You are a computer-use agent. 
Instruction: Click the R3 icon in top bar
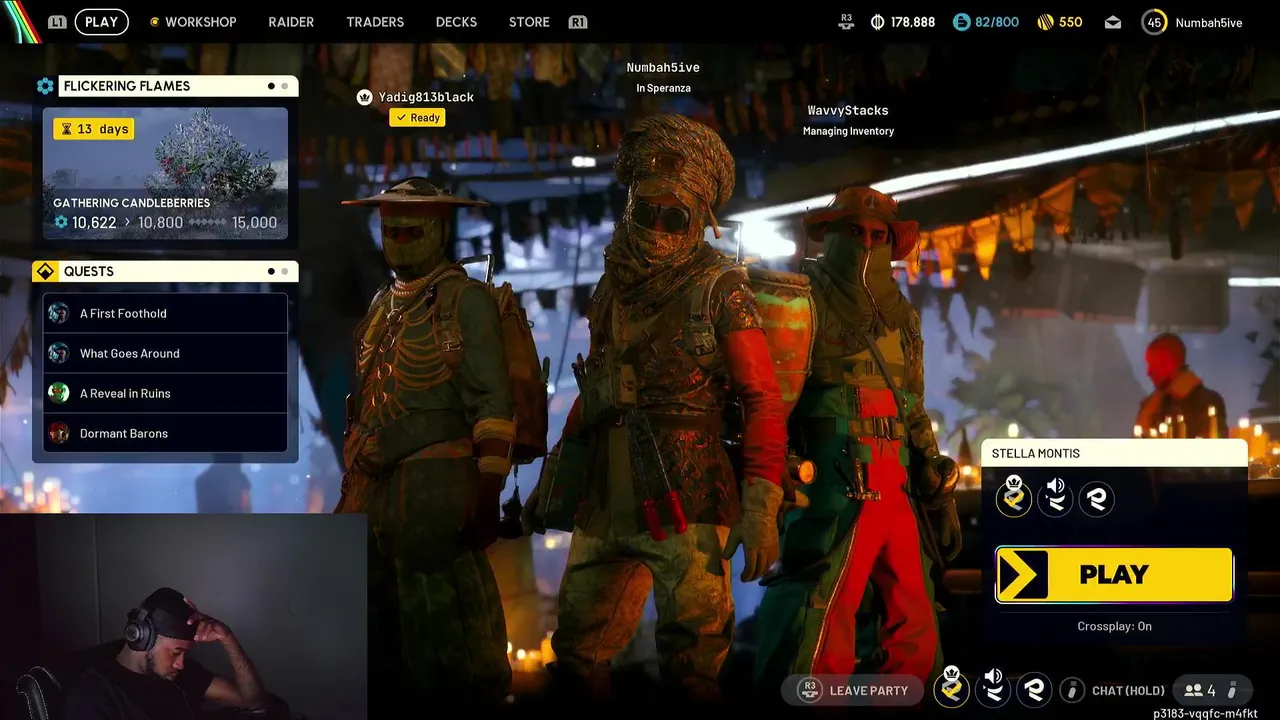846,21
